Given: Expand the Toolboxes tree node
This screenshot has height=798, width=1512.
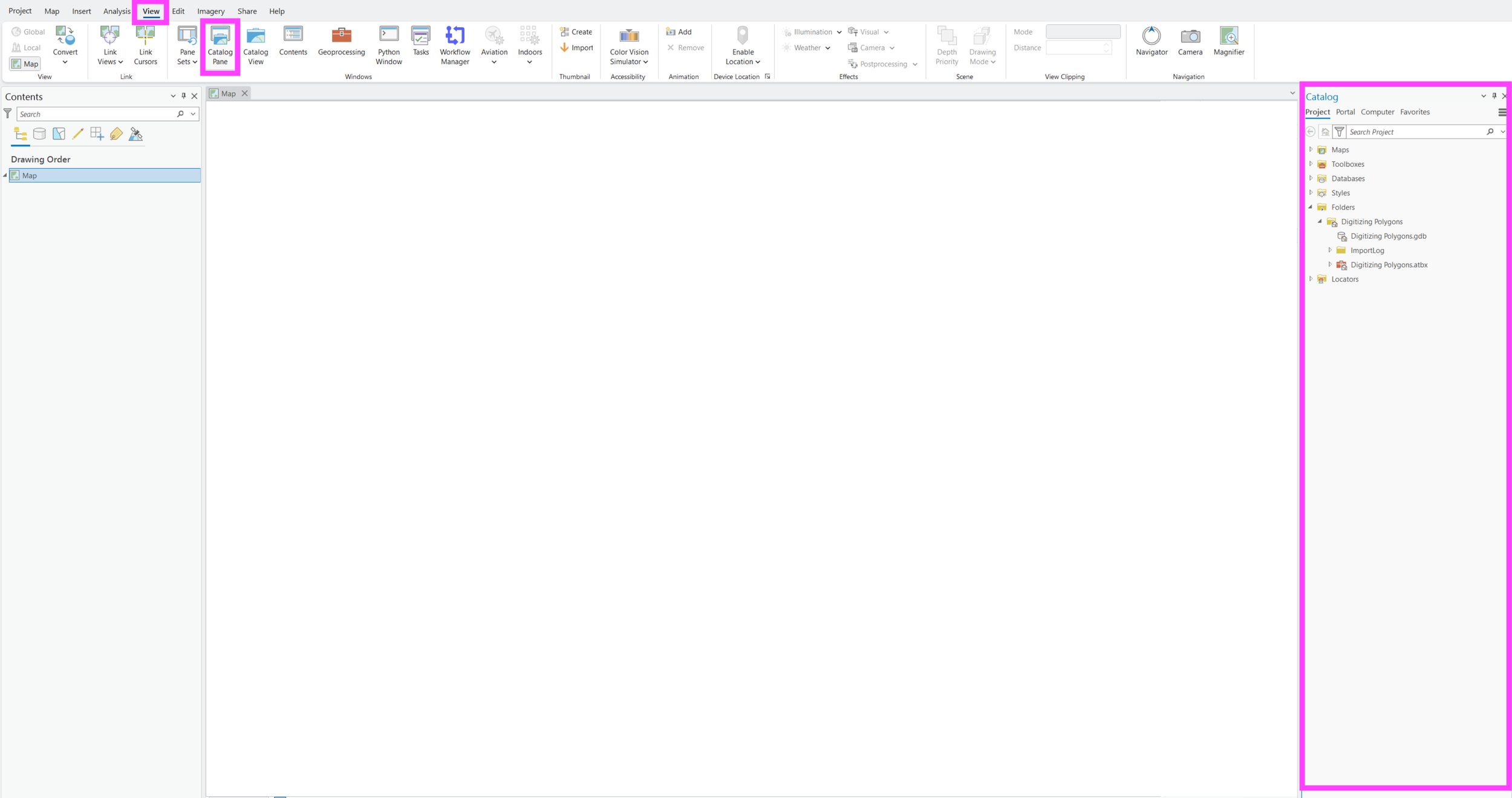Looking at the screenshot, I should tap(1311, 164).
